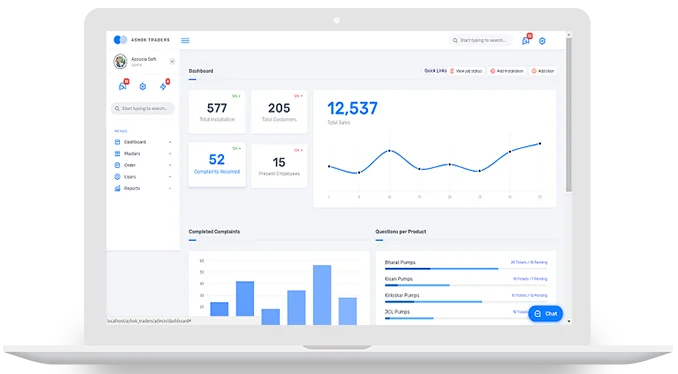
Task: Open the Order menu item
Action: [143, 165]
